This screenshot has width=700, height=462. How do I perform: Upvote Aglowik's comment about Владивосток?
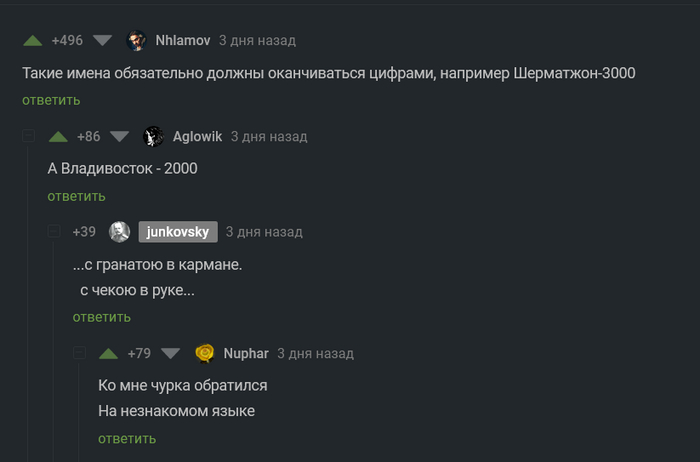pyautogui.click(x=58, y=136)
